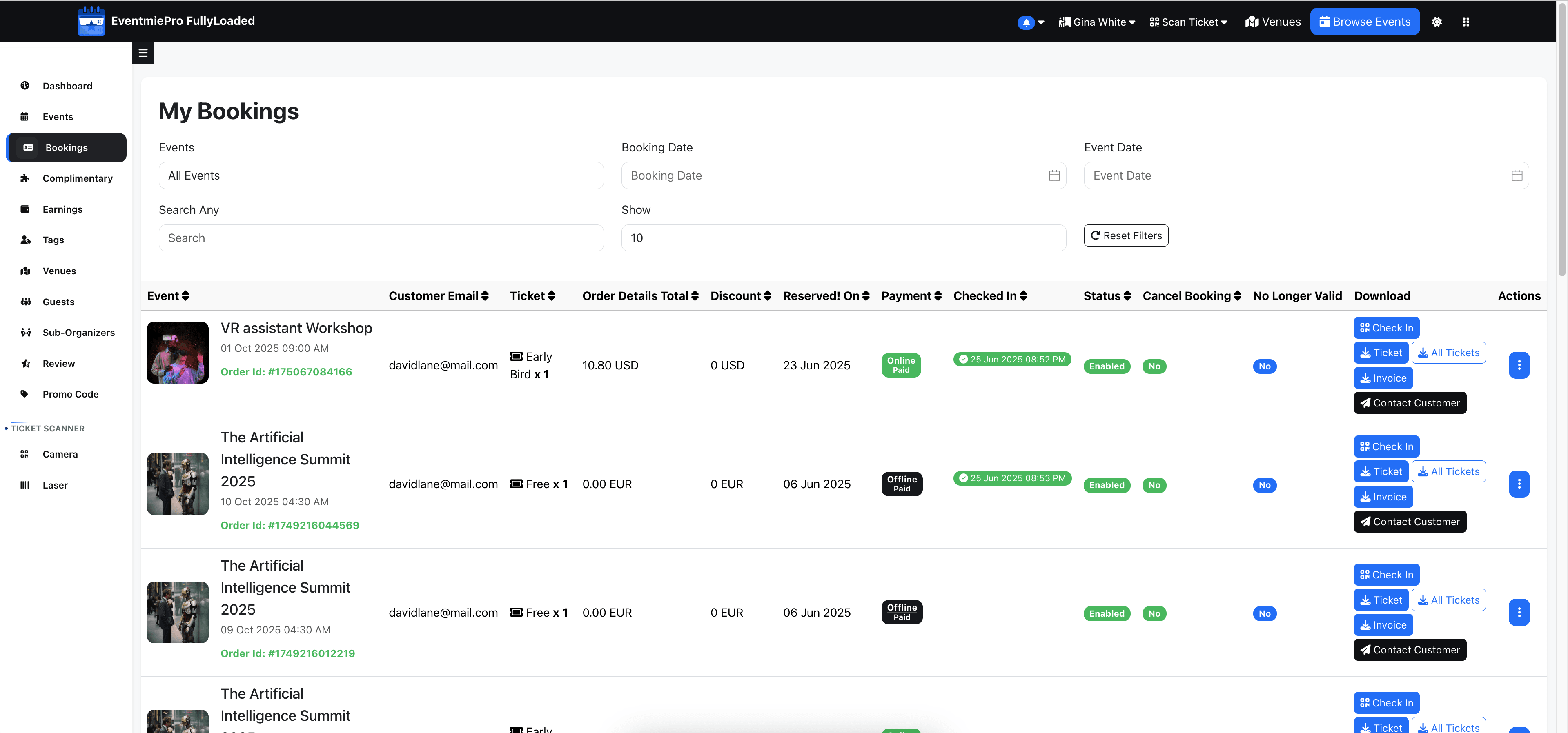
Task: Select Bookings in the sidebar
Action: (x=66, y=147)
